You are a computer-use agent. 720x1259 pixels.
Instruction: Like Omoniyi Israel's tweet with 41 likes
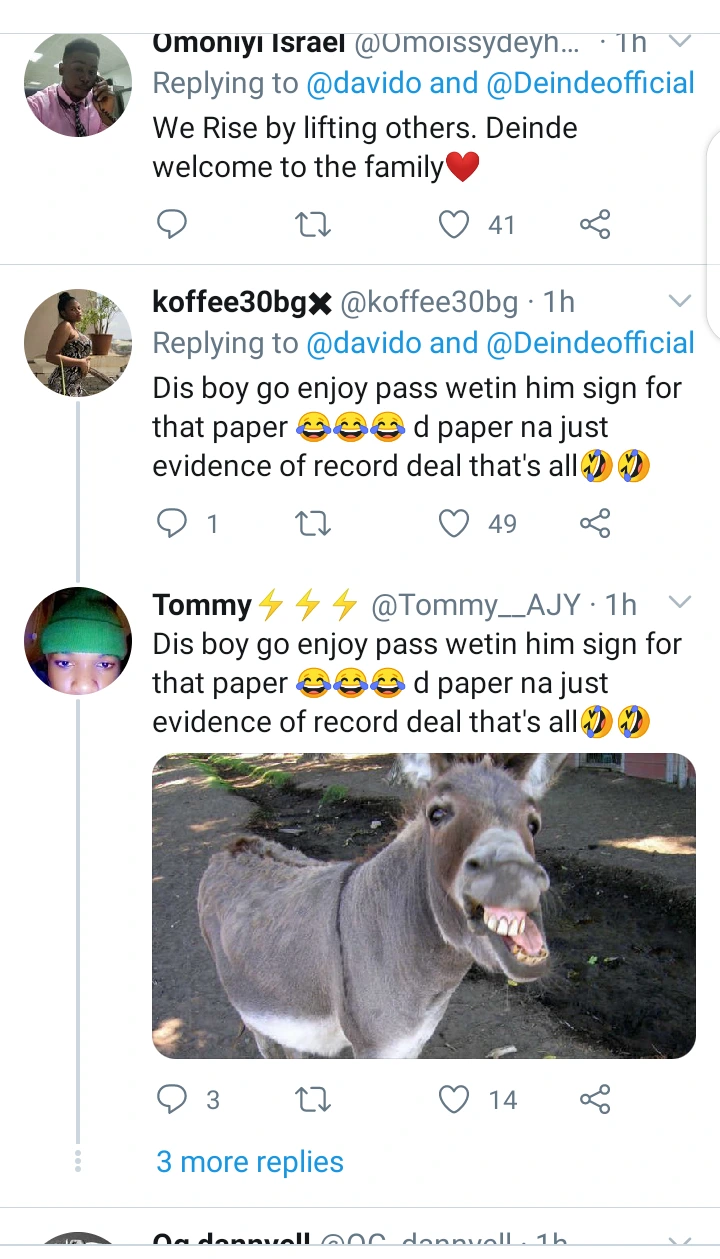tap(455, 225)
